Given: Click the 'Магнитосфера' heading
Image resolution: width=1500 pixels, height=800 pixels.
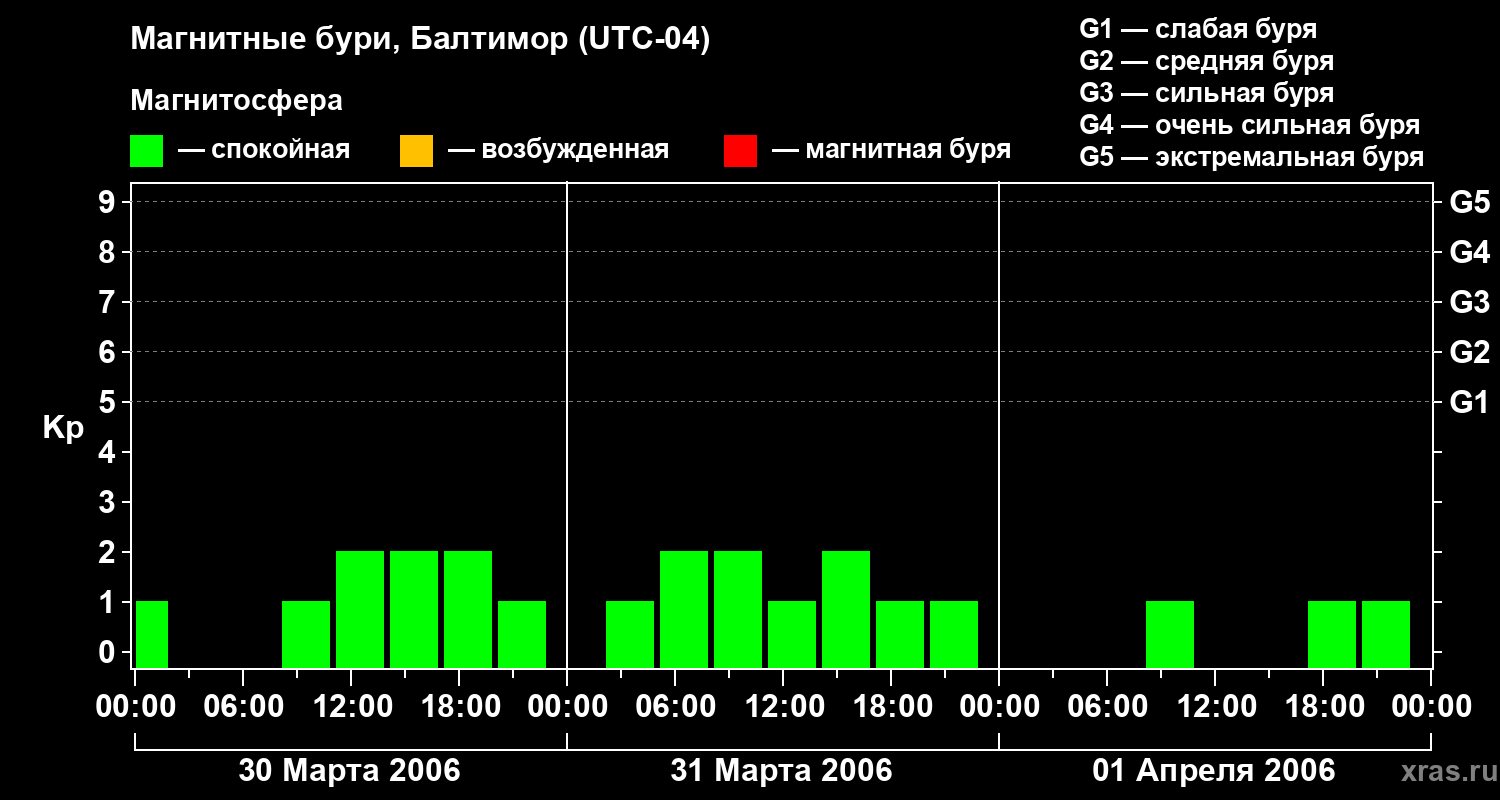Looking at the screenshot, I should [x=236, y=101].
